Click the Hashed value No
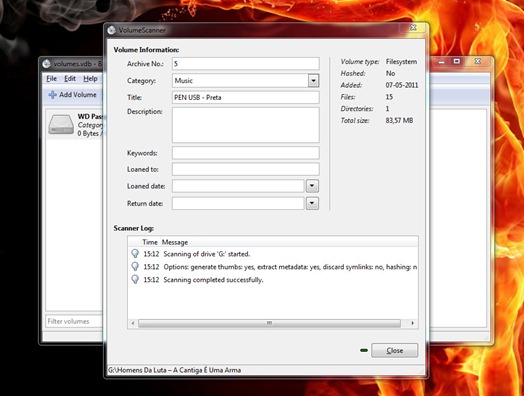Screen dimensions: 524x396 tap(390, 73)
